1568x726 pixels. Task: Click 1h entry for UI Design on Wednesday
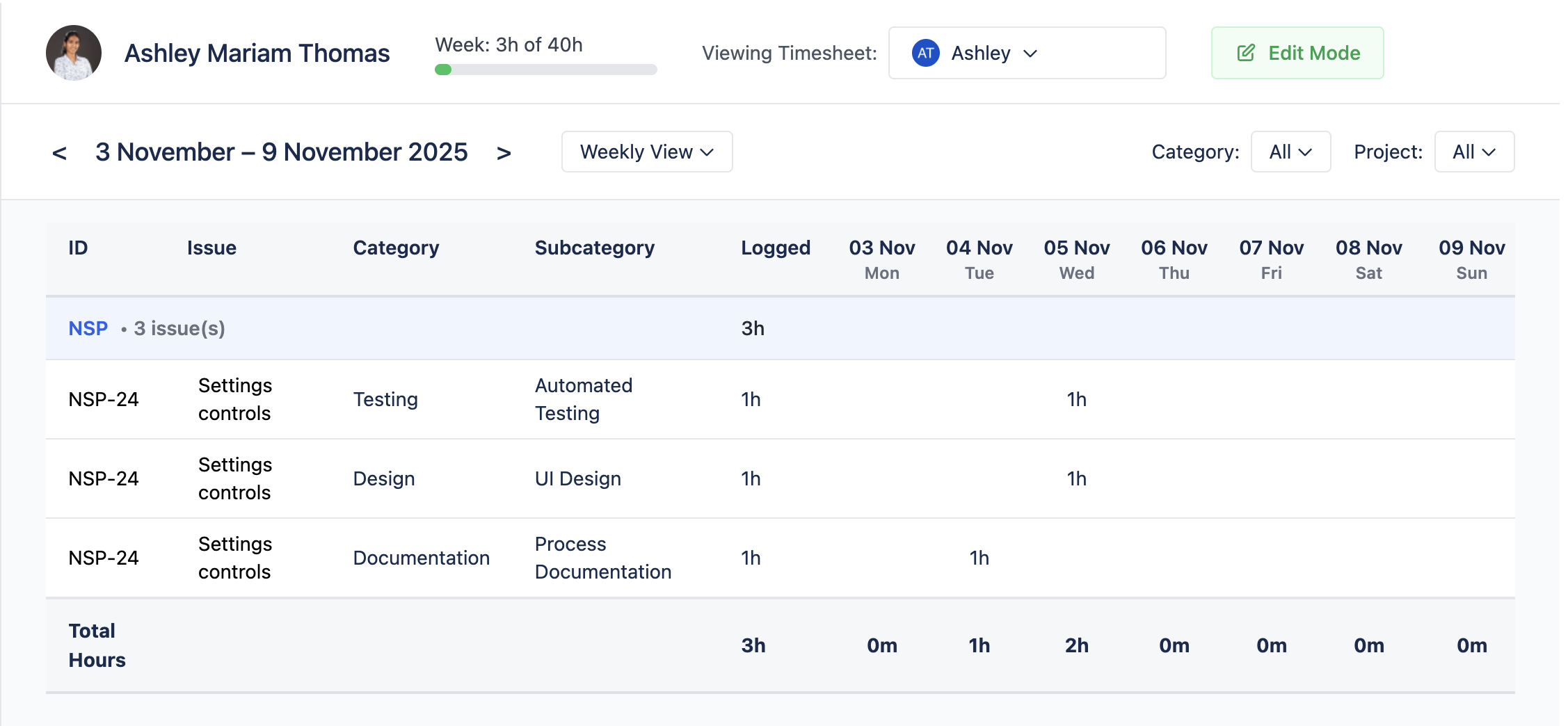tap(1076, 478)
